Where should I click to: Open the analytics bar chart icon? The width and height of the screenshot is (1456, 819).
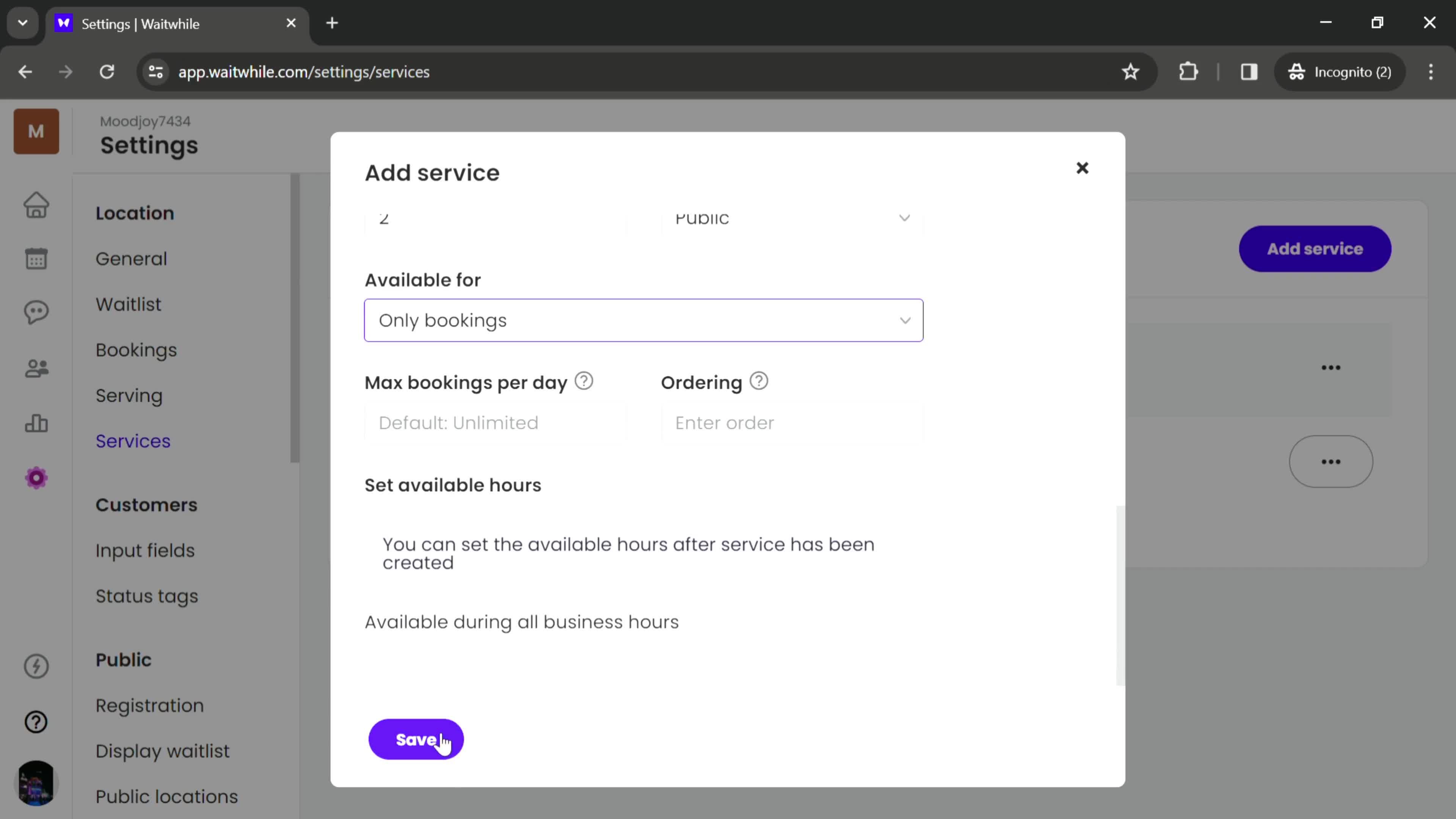36,423
